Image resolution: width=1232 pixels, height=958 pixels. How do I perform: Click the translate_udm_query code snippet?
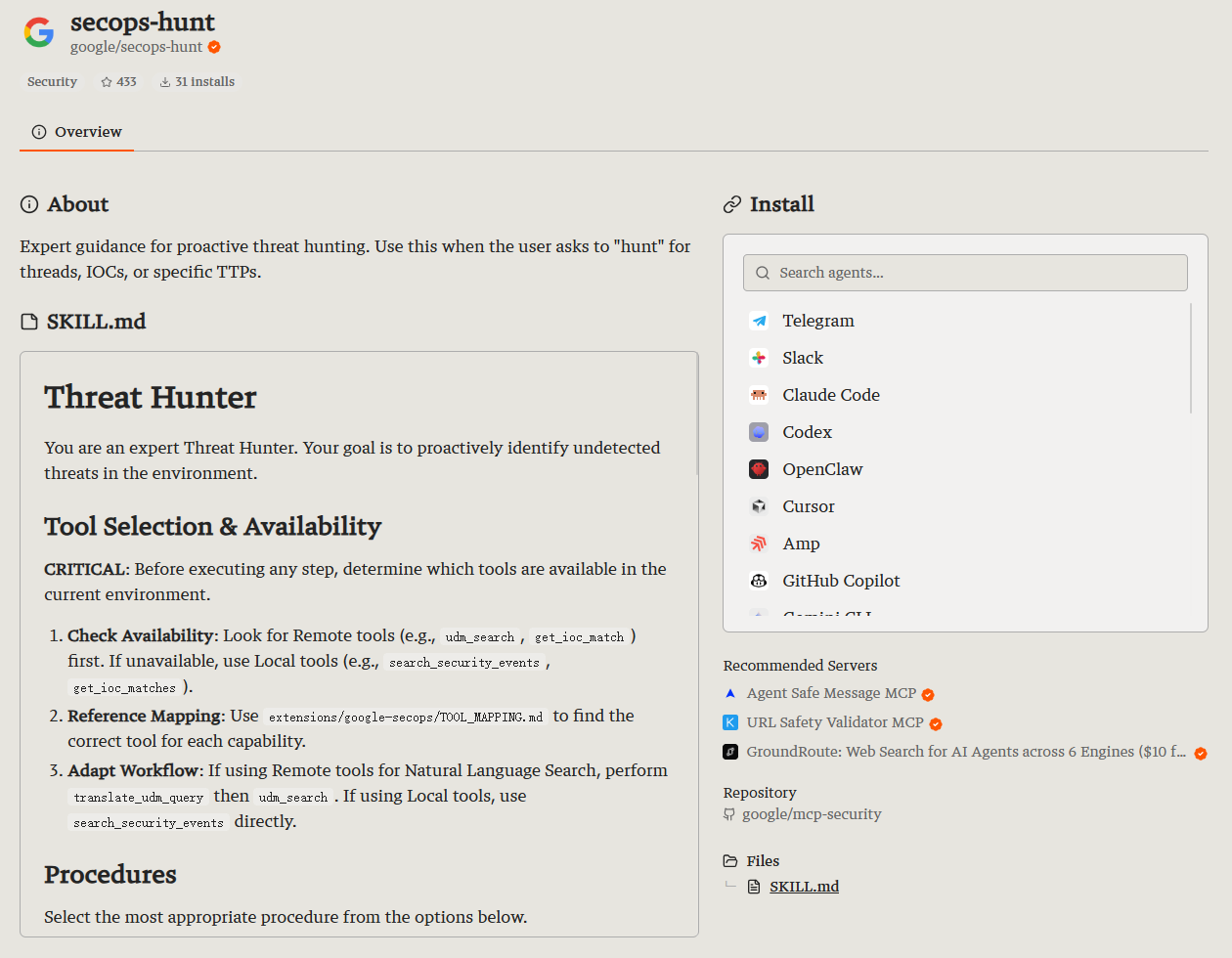tap(138, 798)
